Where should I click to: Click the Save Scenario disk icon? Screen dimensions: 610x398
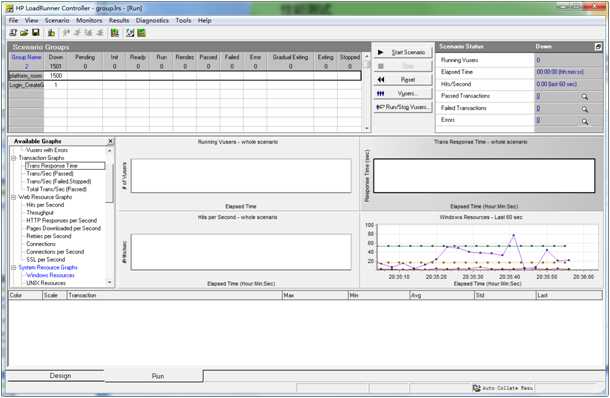36,33
